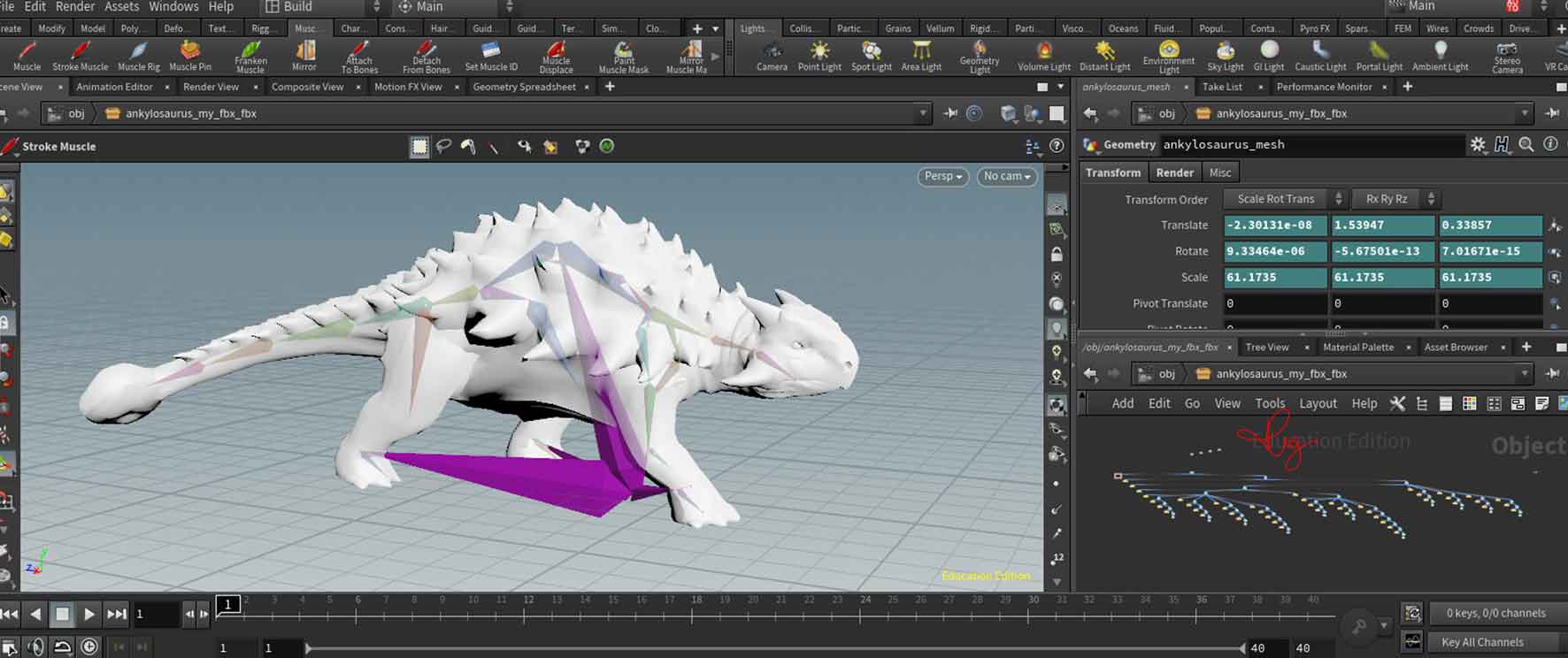Viewport: 1568px width, 658px height.
Task: Open the No cam camera dropdown
Action: point(1007,176)
